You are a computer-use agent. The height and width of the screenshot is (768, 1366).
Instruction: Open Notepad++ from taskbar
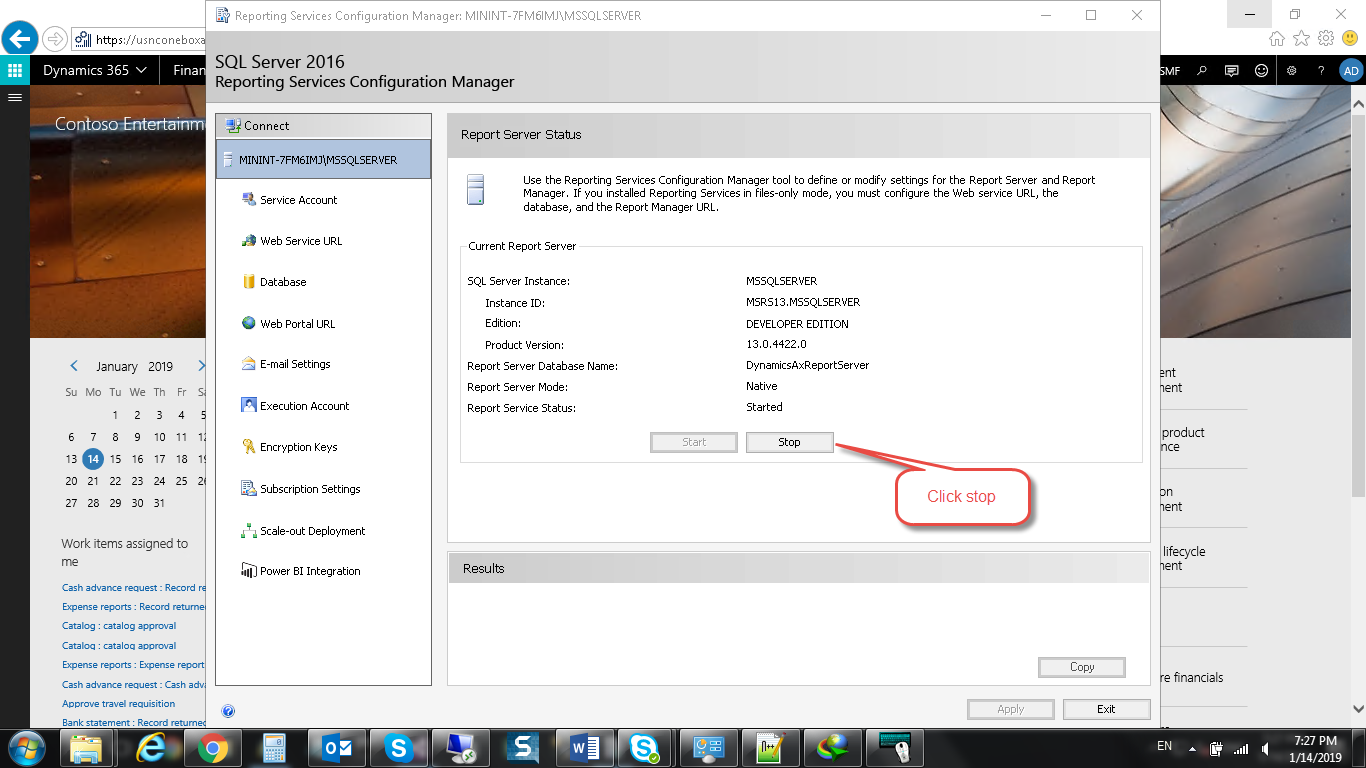point(770,748)
